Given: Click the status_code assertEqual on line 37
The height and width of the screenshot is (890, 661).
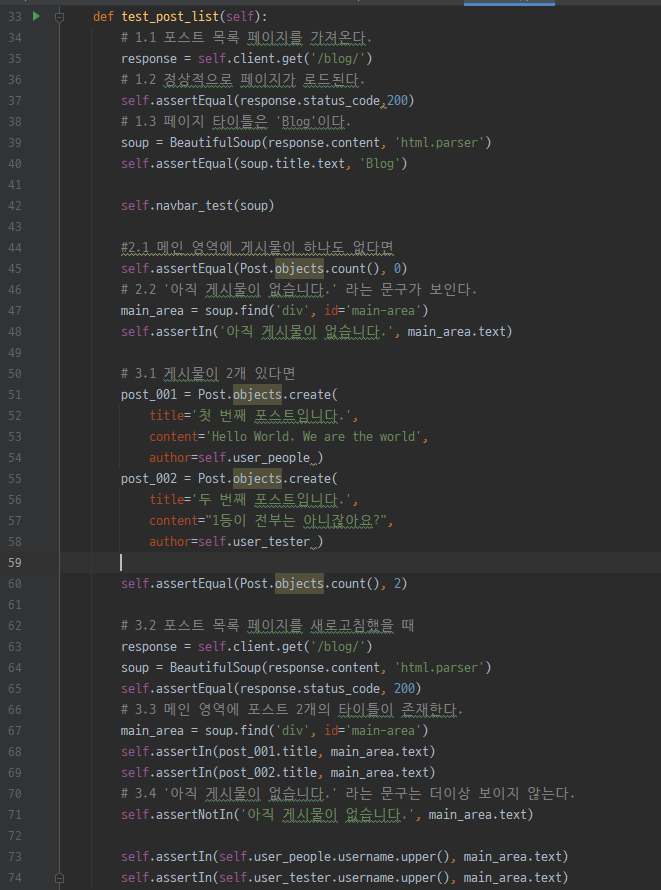Looking at the screenshot, I should [268, 100].
